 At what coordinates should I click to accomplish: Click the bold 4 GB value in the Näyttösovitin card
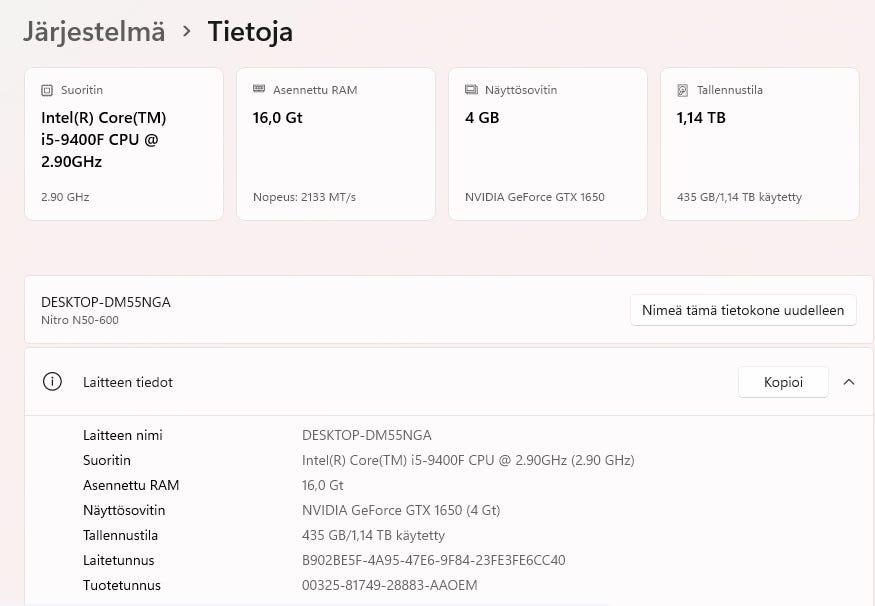(x=482, y=118)
